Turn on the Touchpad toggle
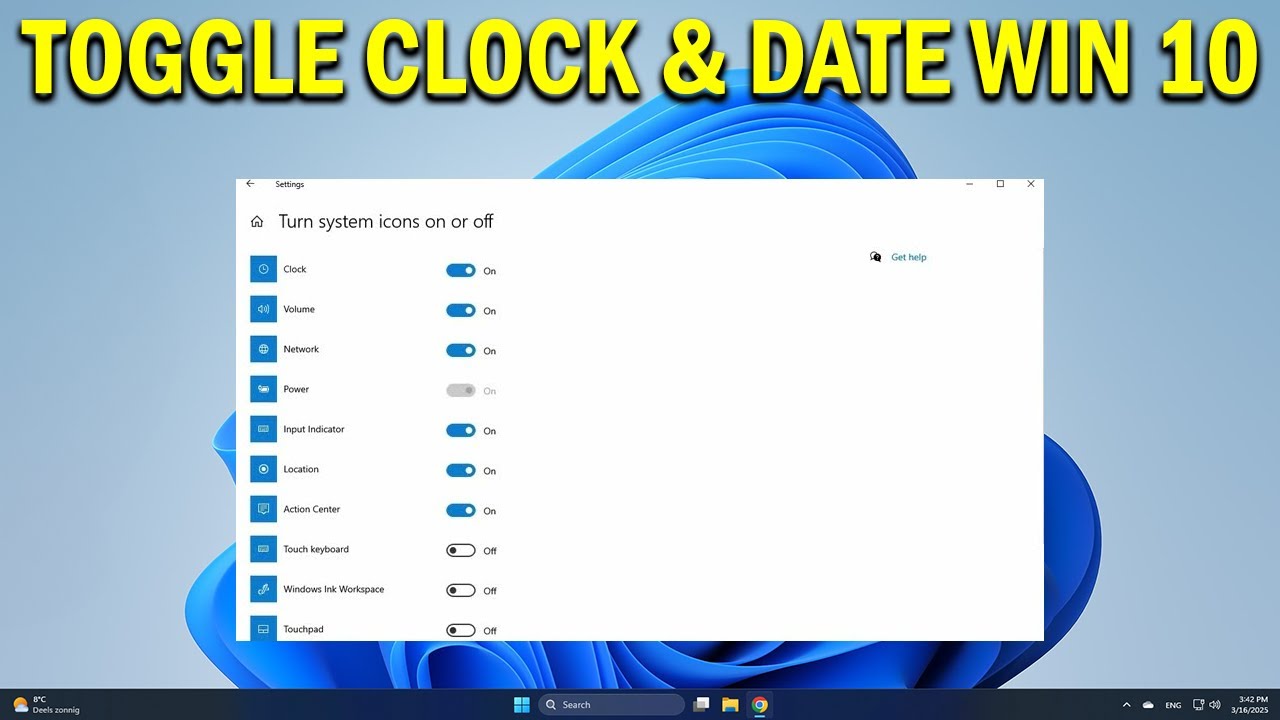1280x720 pixels. (x=461, y=630)
